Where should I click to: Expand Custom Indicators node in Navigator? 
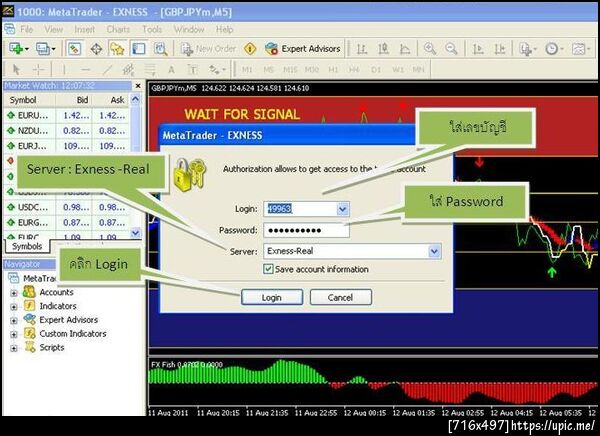[x=14, y=335]
